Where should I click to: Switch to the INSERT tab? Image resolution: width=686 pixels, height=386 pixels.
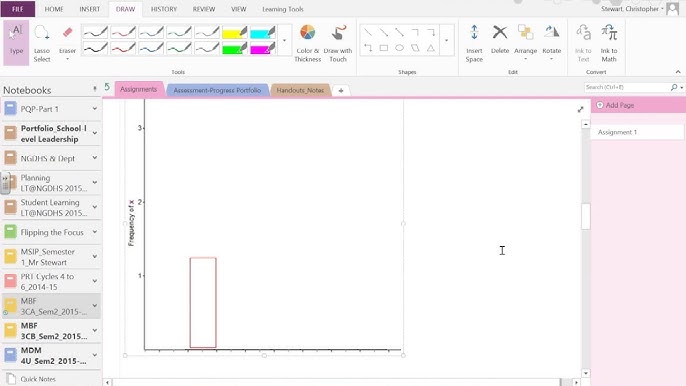click(90, 9)
